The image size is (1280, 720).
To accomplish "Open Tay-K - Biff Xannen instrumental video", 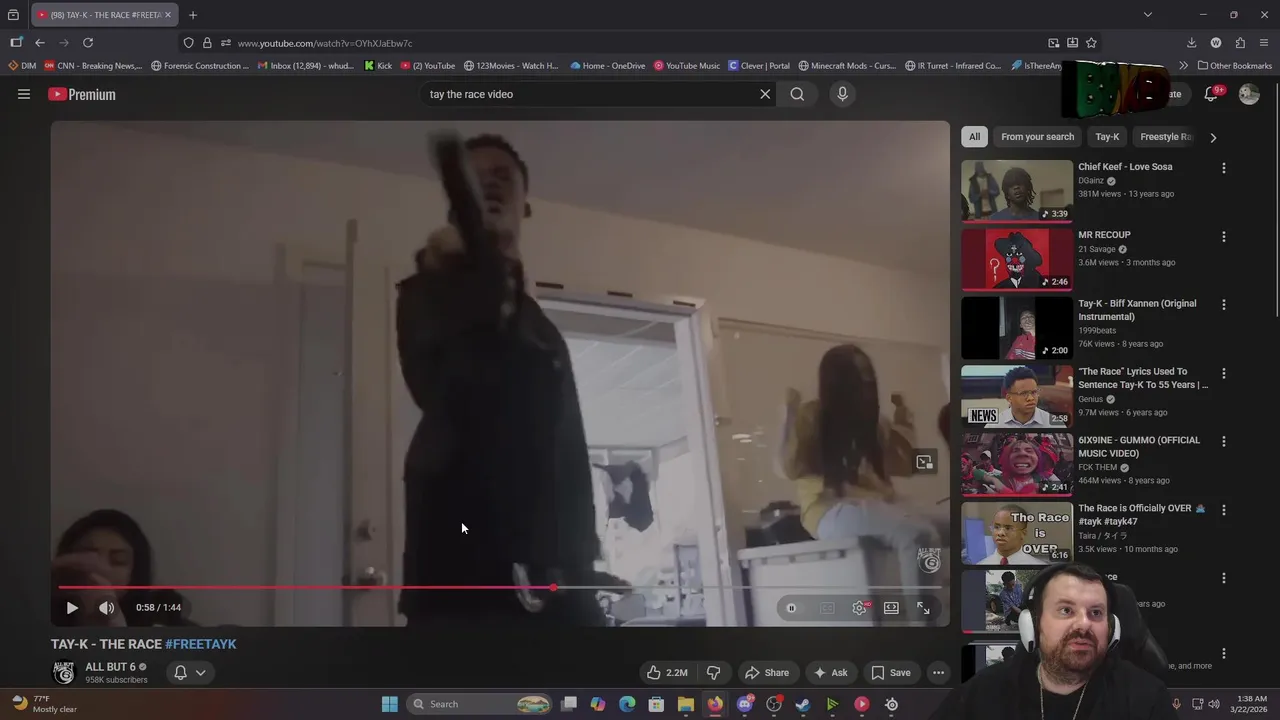I will (x=1017, y=328).
